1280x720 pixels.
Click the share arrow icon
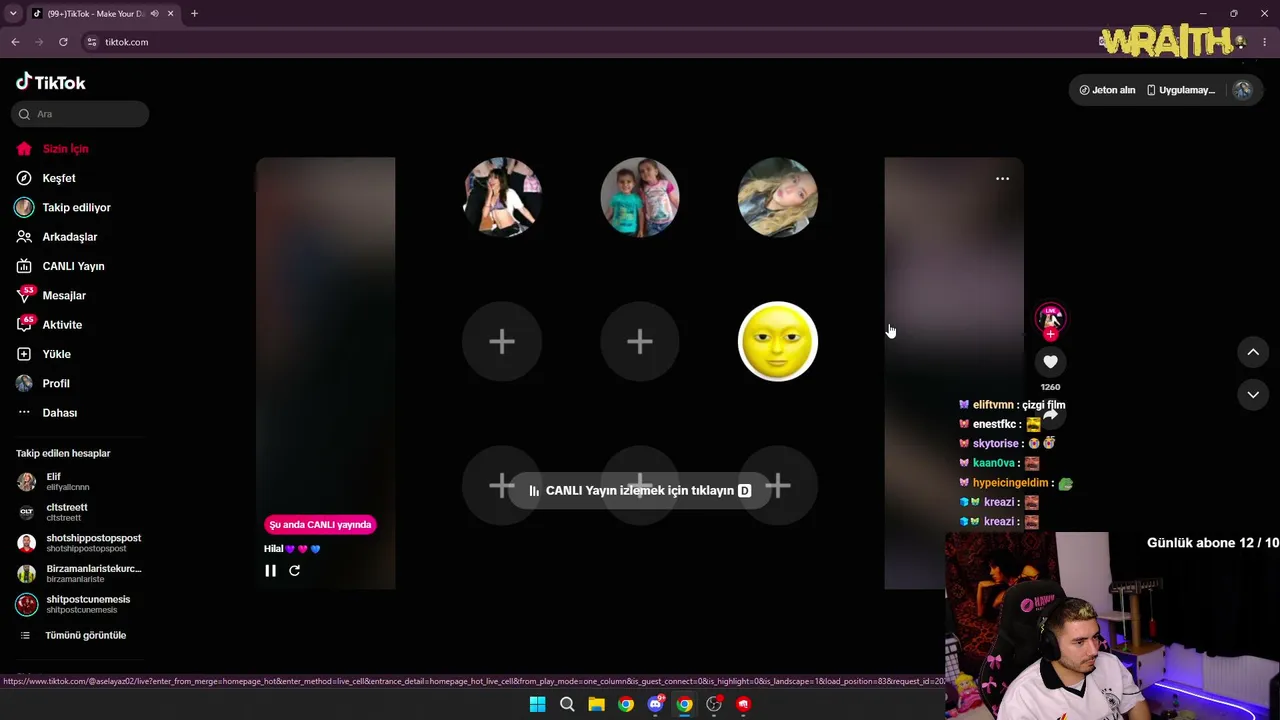point(1050,414)
